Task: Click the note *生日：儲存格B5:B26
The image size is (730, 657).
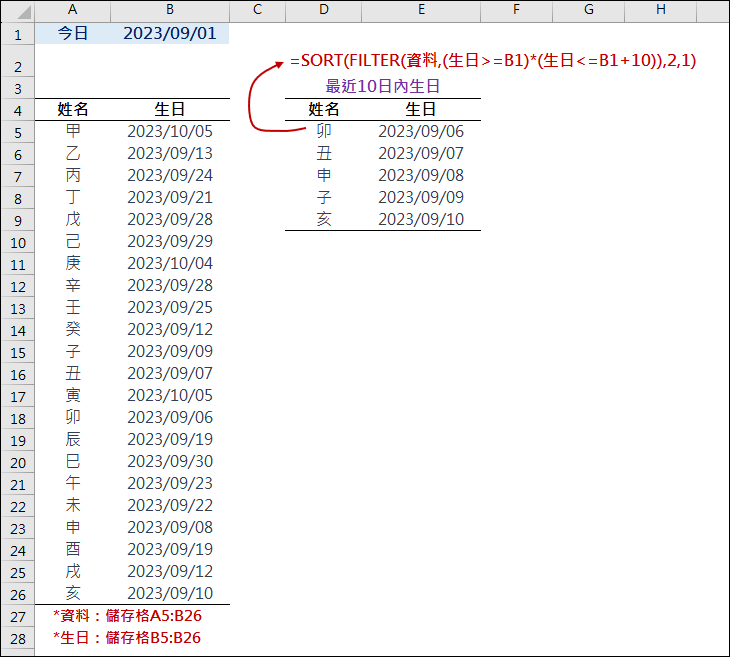Action: click(127, 637)
